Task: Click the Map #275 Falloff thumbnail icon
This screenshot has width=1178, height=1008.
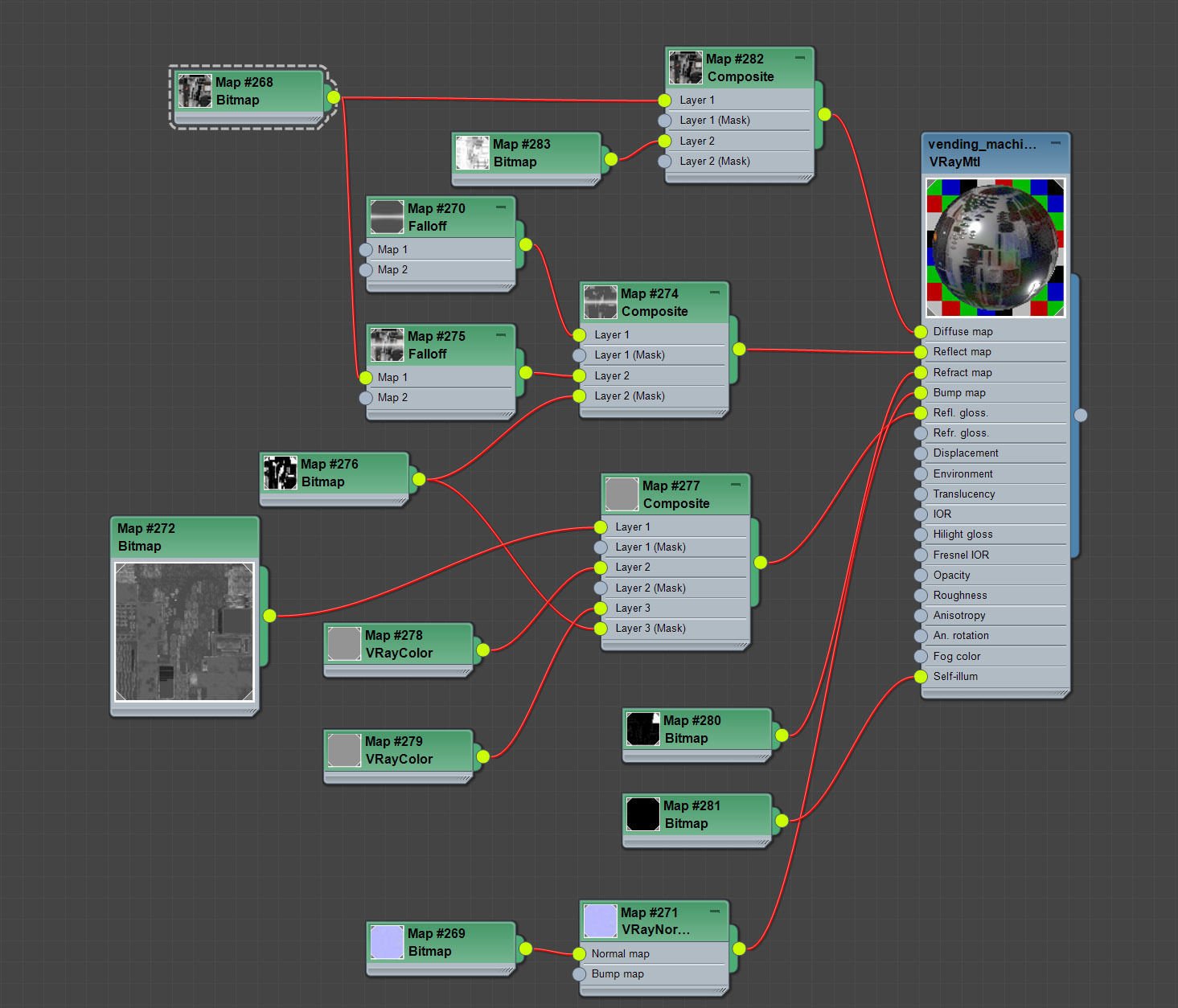Action: coord(387,345)
